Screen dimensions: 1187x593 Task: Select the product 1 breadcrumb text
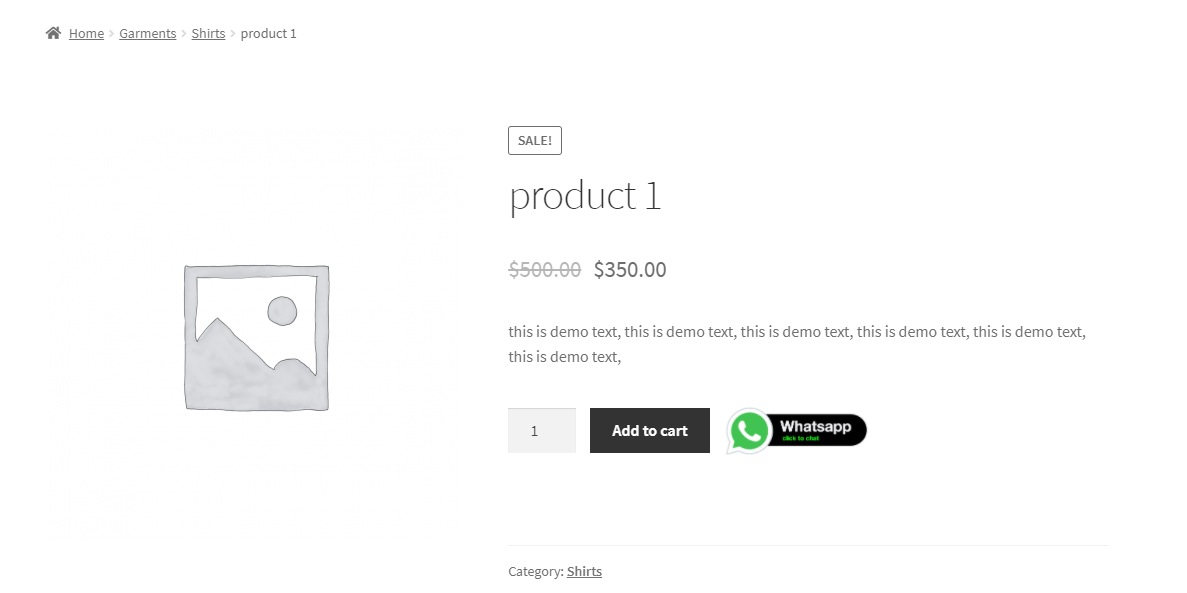pos(268,33)
